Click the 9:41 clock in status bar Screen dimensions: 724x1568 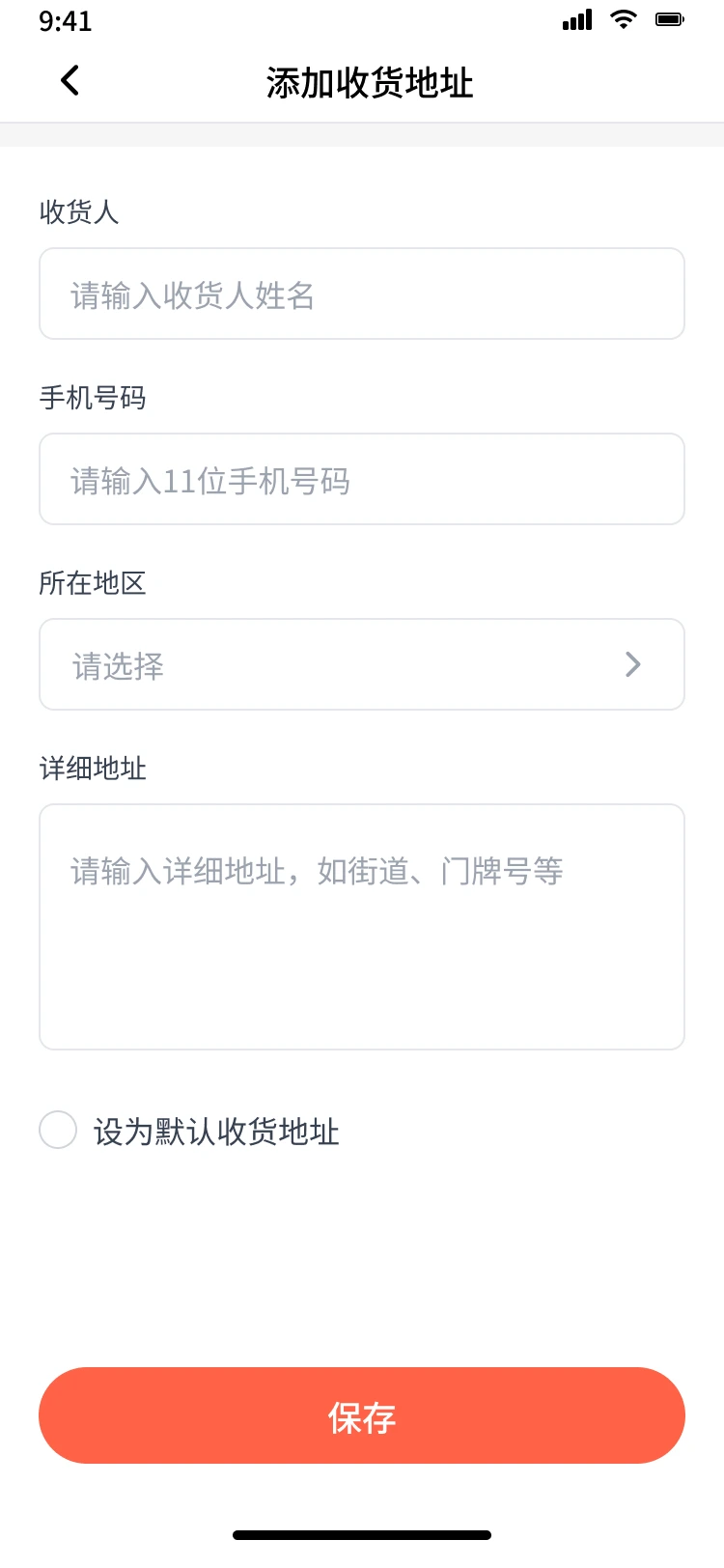click(x=66, y=21)
